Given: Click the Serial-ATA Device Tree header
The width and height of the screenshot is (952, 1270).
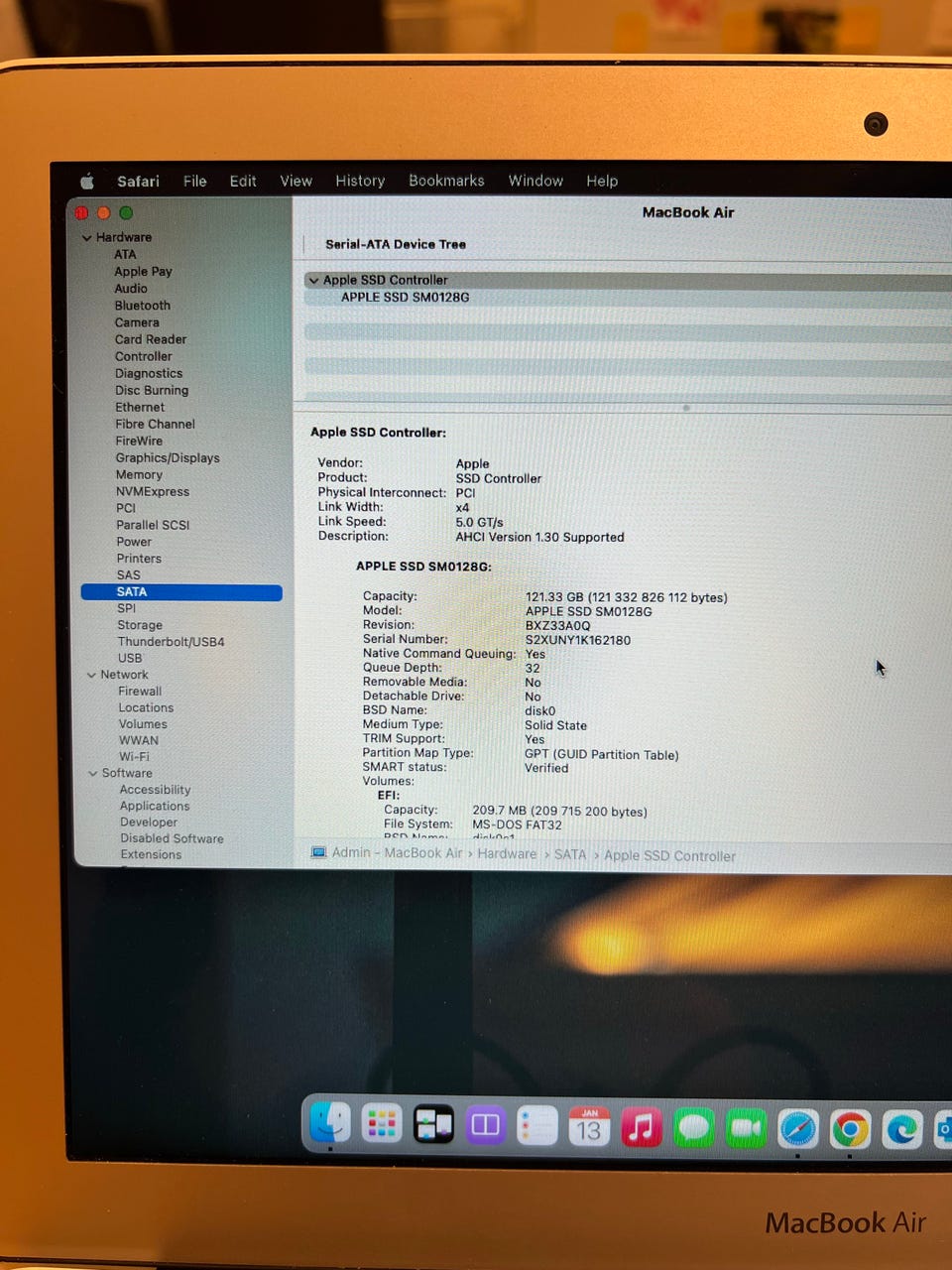Looking at the screenshot, I should (396, 244).
